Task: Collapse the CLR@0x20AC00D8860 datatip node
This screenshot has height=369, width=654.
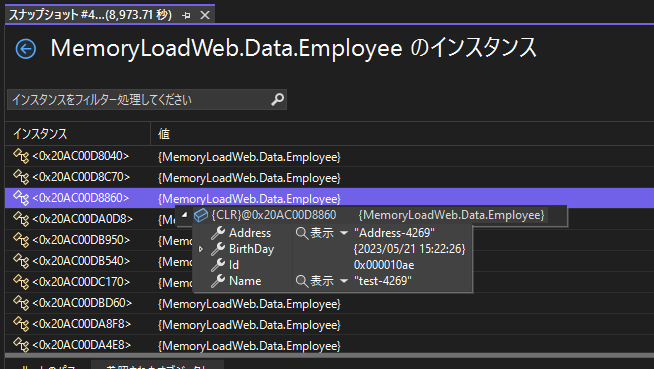Action: (x=184, y=215)
